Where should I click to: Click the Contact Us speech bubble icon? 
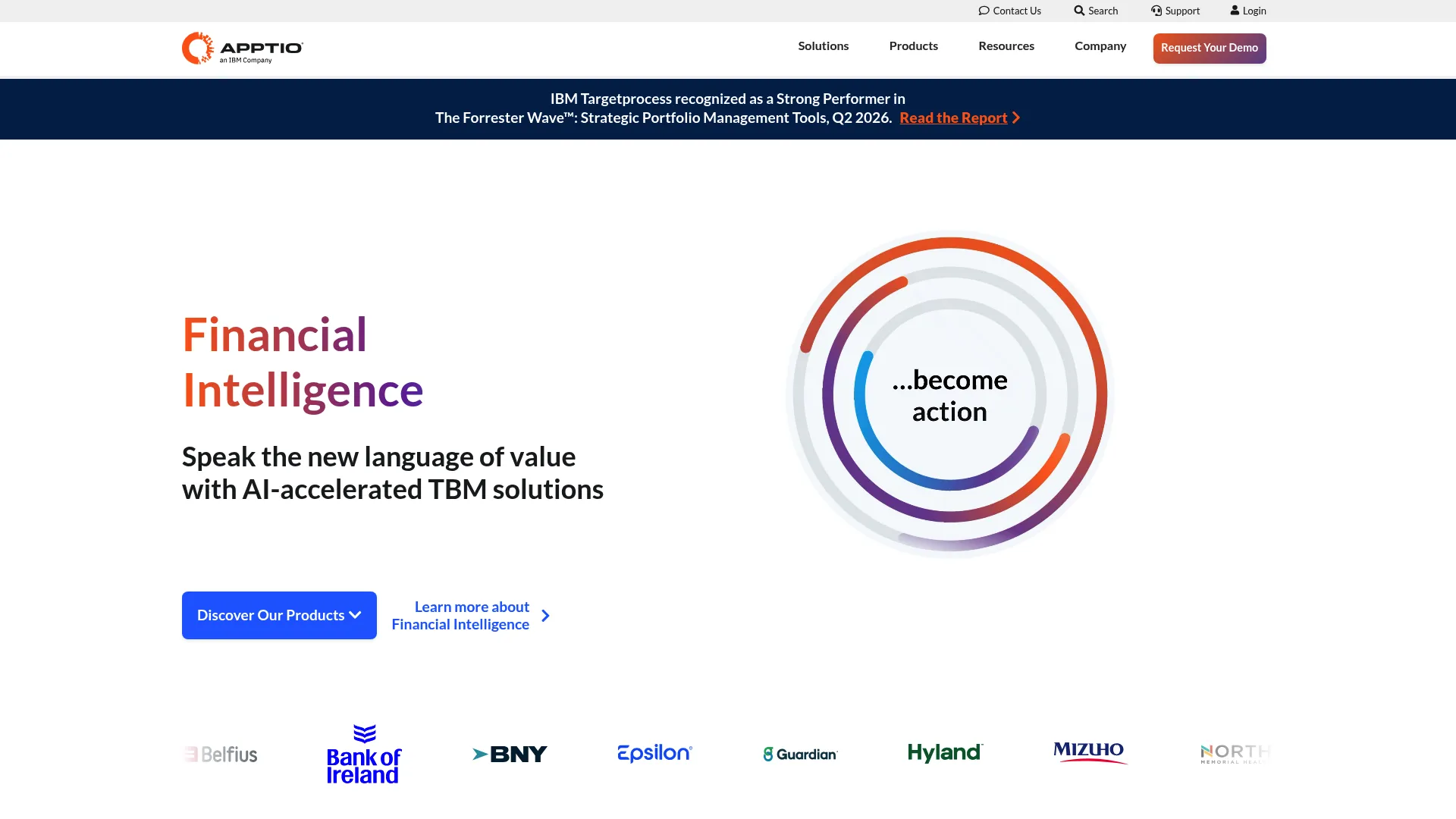point(984,11)
